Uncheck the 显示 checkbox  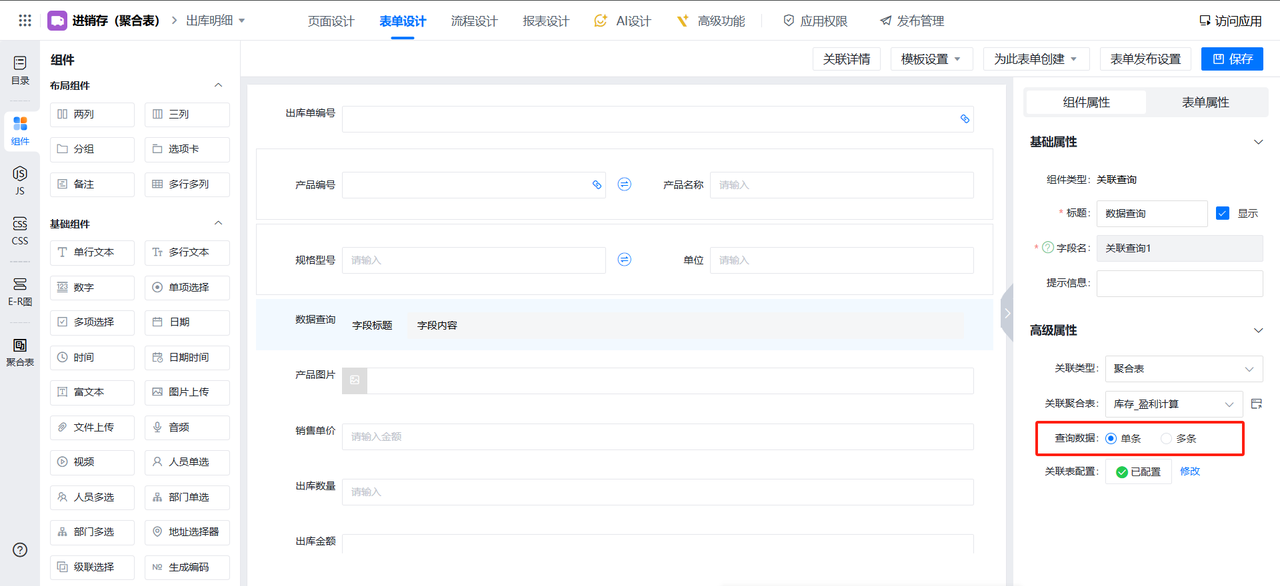1222,213
